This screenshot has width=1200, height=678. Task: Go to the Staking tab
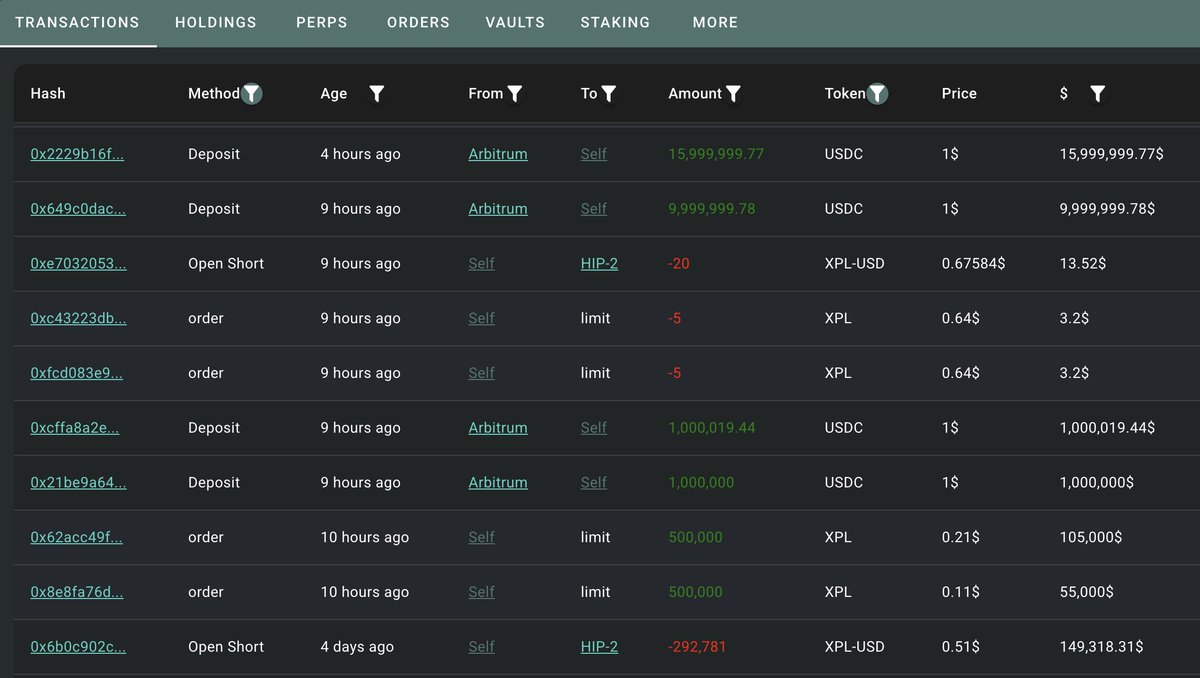click(x=615, y=22)
